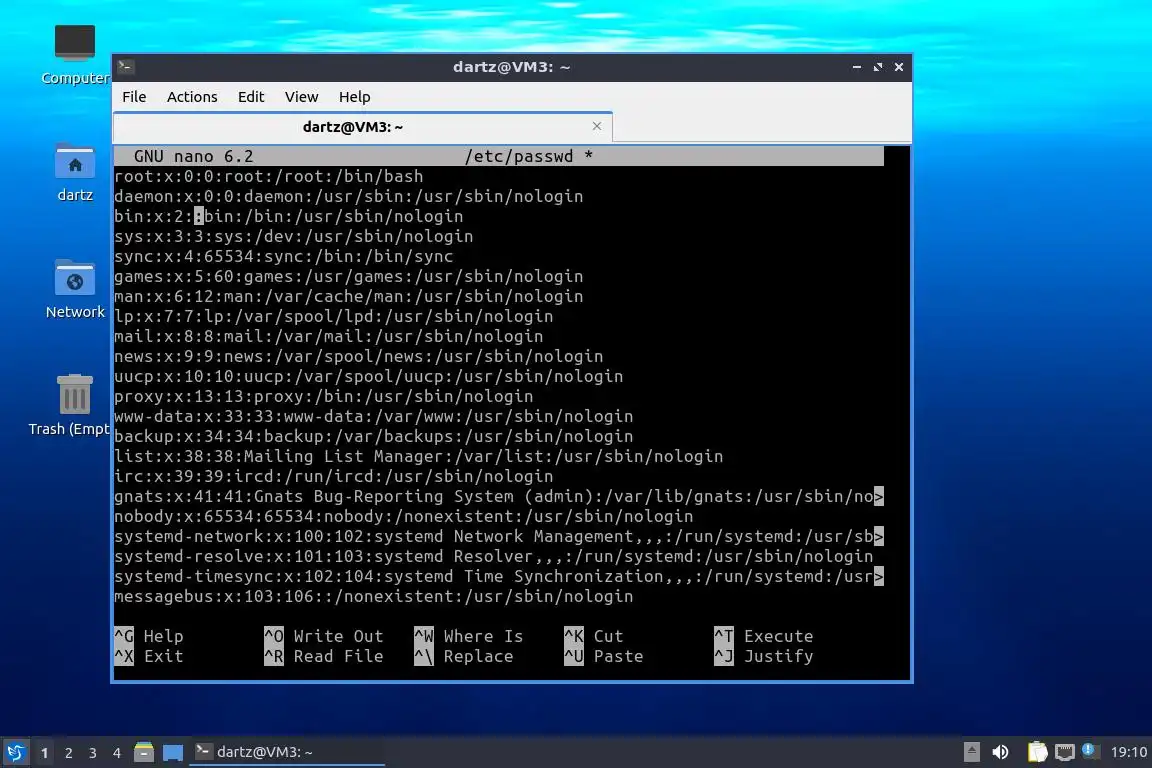Click the messagebus:x:103:106 line
Screen dimensions: 1152x768
click(374, 596)
